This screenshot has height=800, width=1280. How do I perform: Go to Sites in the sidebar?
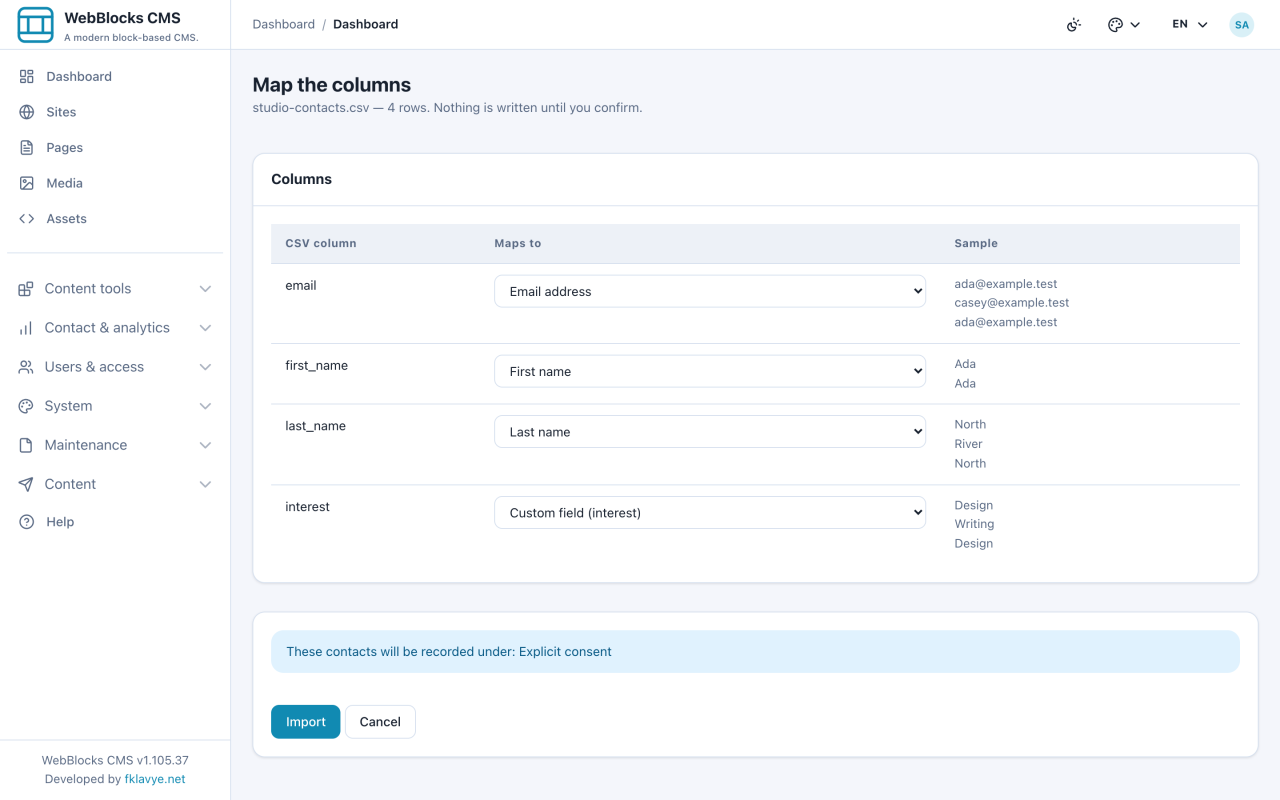115,112
